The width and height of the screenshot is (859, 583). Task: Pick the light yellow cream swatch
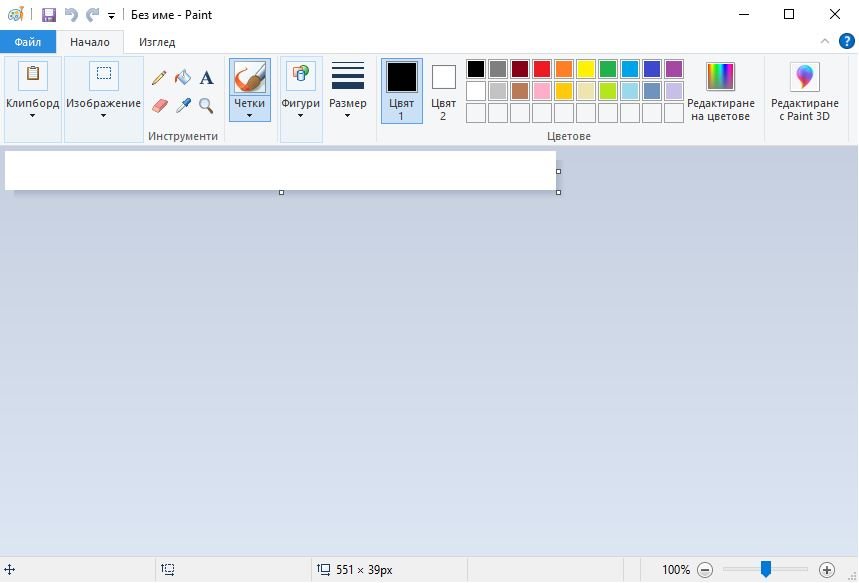tap(586, 91)
